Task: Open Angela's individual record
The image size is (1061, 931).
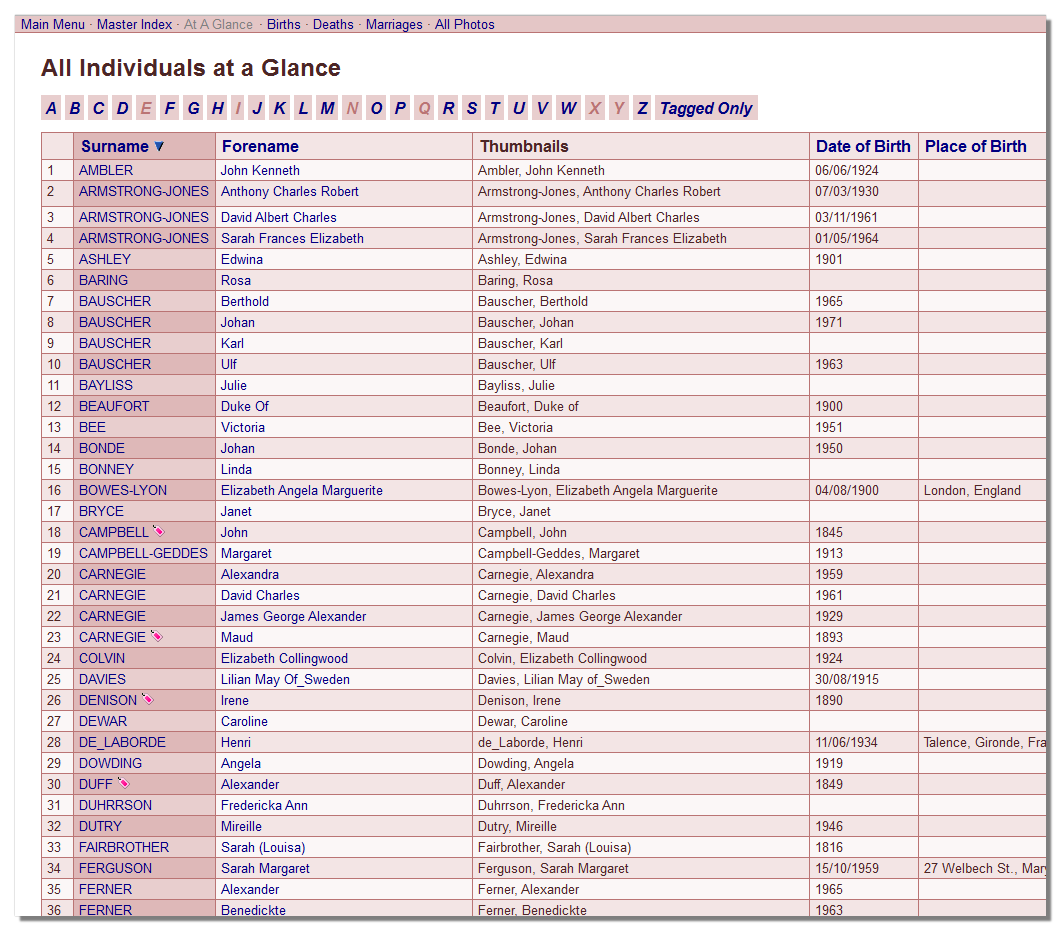Action: tap(240, 763)
